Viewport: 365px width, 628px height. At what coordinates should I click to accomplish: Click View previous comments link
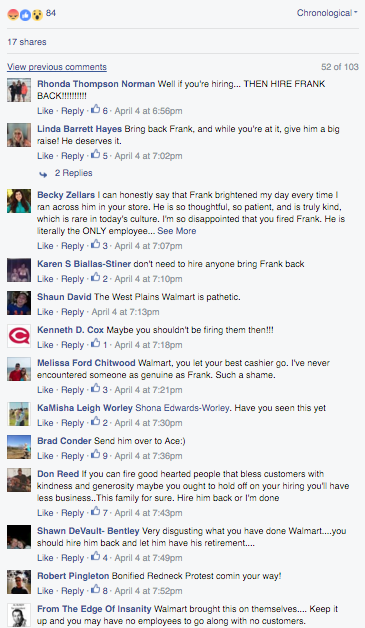pos(57,67)
